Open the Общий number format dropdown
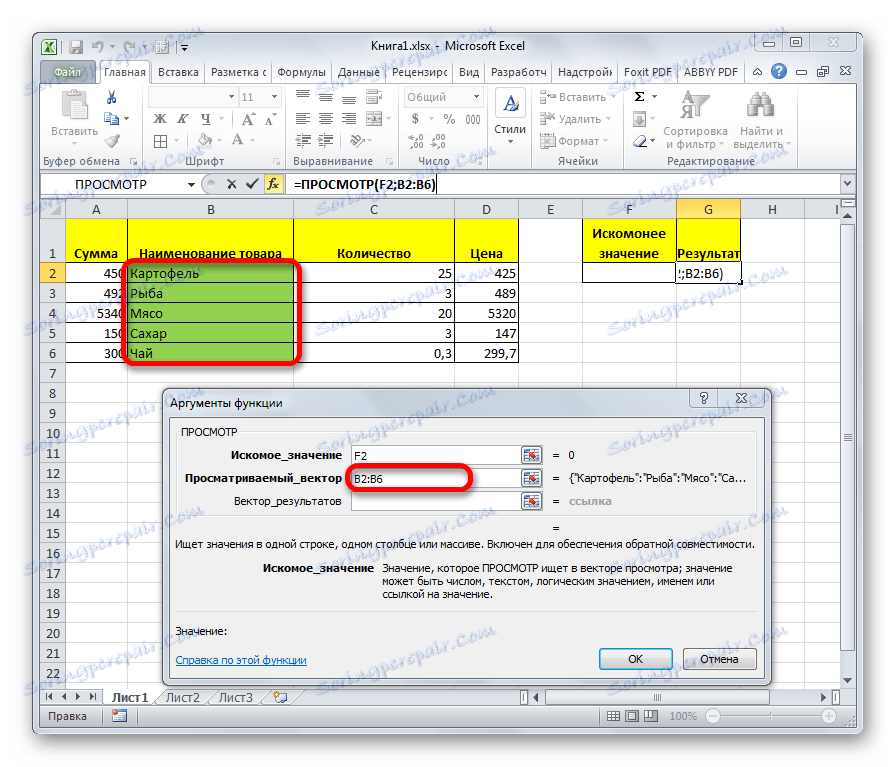This screenshot has height=767, width=896. coord(476,97)
